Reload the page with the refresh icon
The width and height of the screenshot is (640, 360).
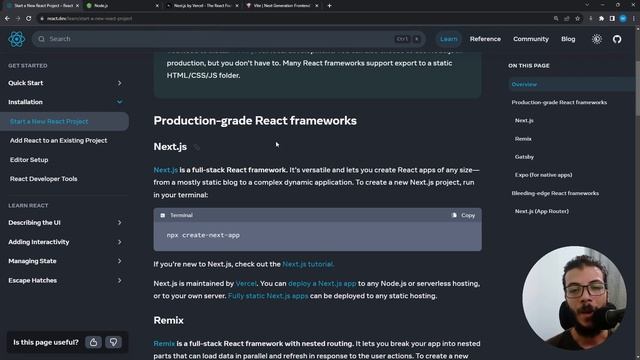click(29, 18)
